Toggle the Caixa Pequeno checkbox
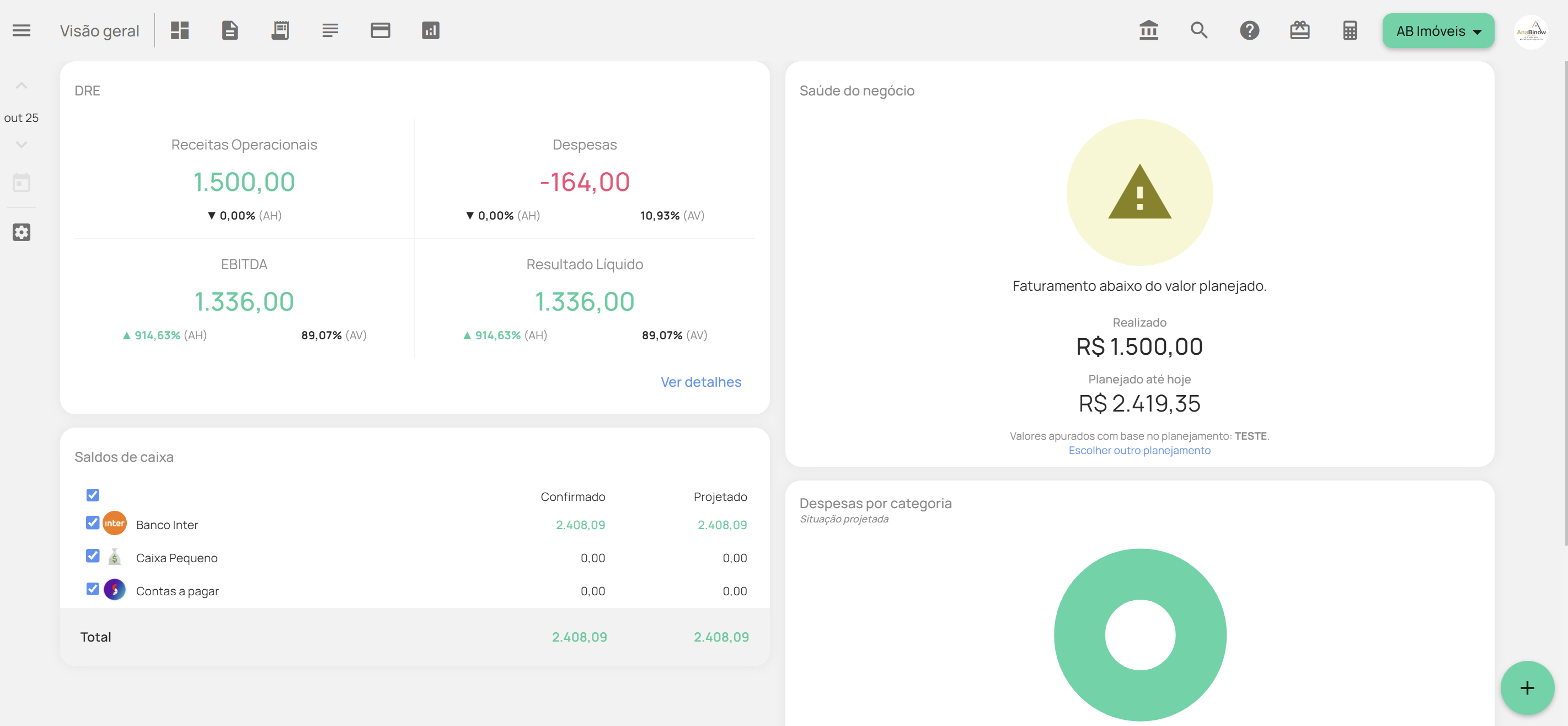 click(x=93, y=556)
